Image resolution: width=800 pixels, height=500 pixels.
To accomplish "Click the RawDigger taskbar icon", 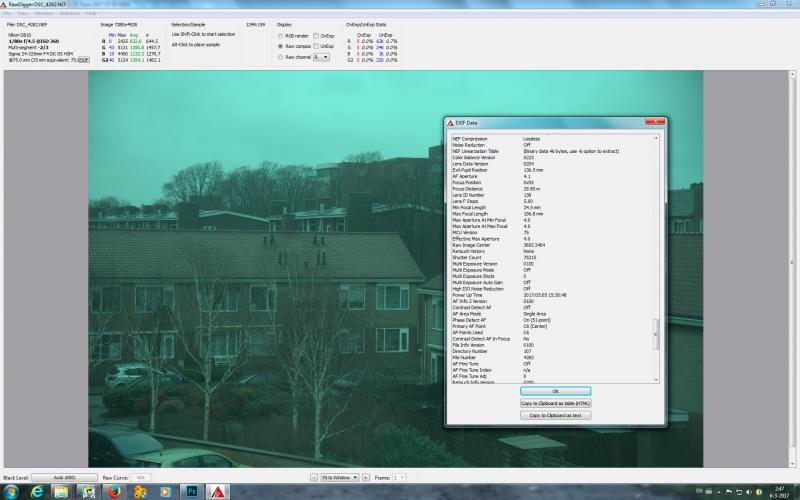I will (217, 492).
